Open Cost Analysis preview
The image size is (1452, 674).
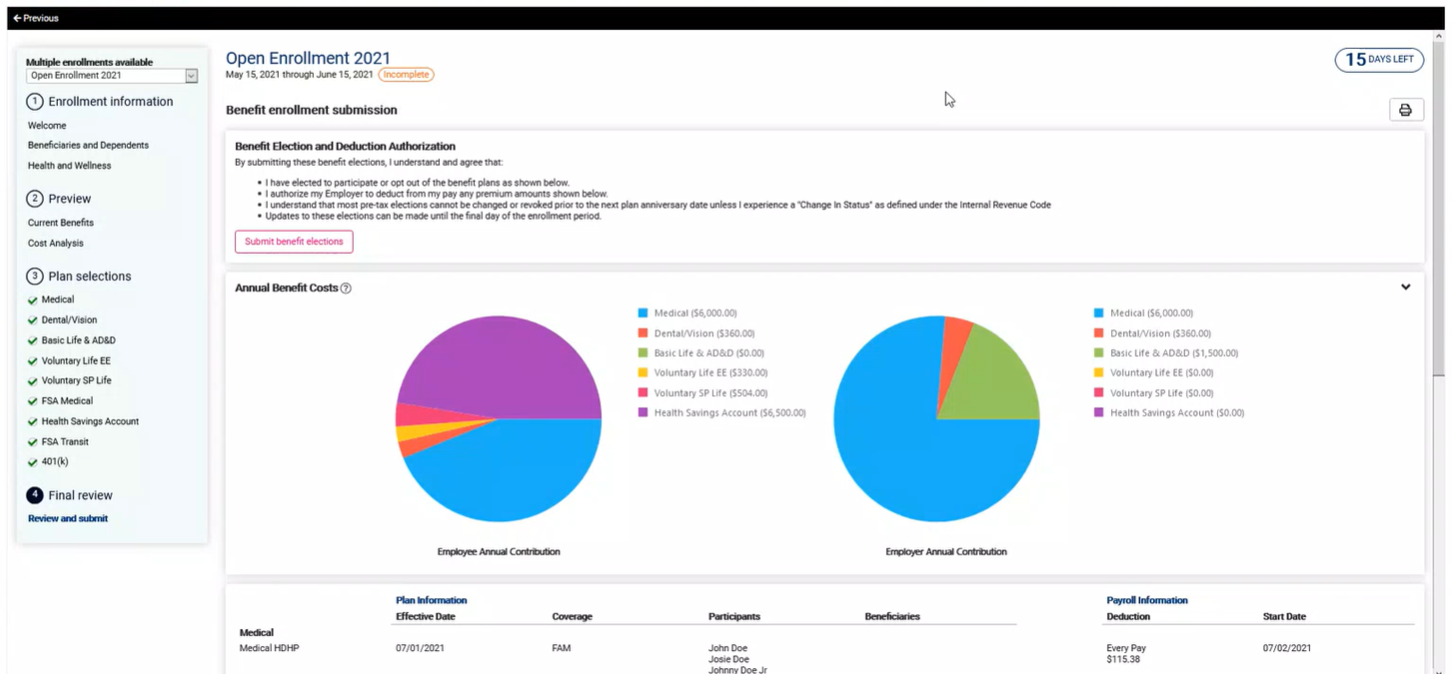pos(56,243)
